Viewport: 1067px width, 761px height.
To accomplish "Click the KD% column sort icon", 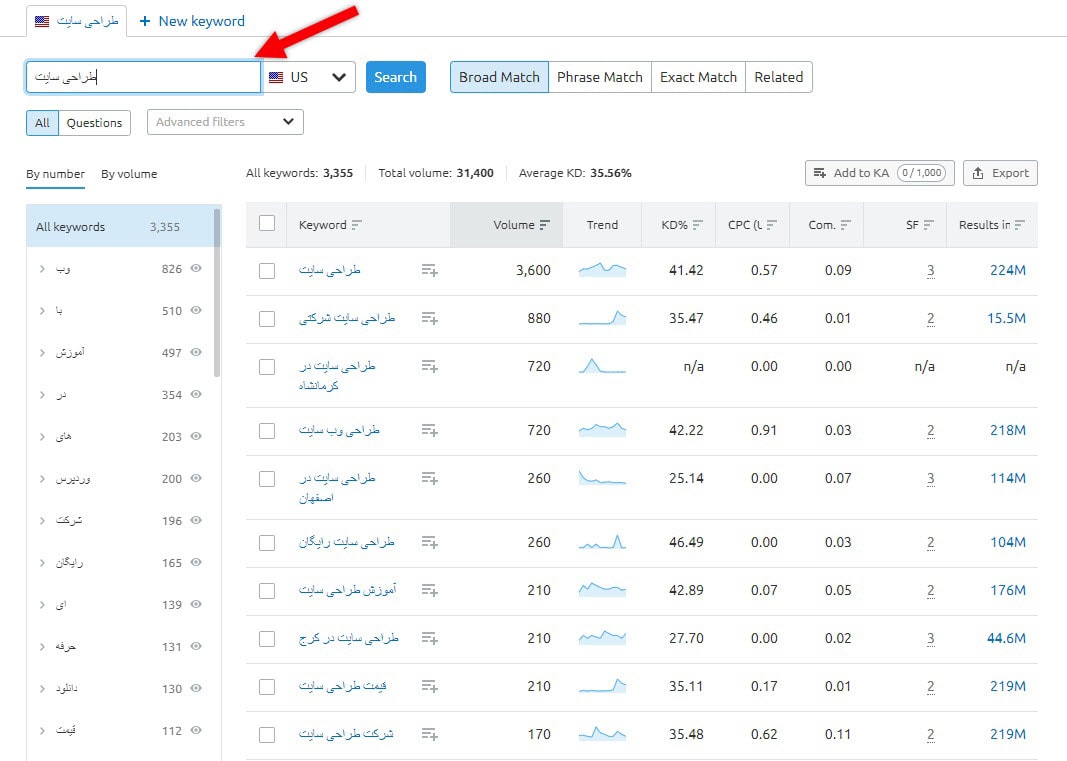I will (700, 224).
